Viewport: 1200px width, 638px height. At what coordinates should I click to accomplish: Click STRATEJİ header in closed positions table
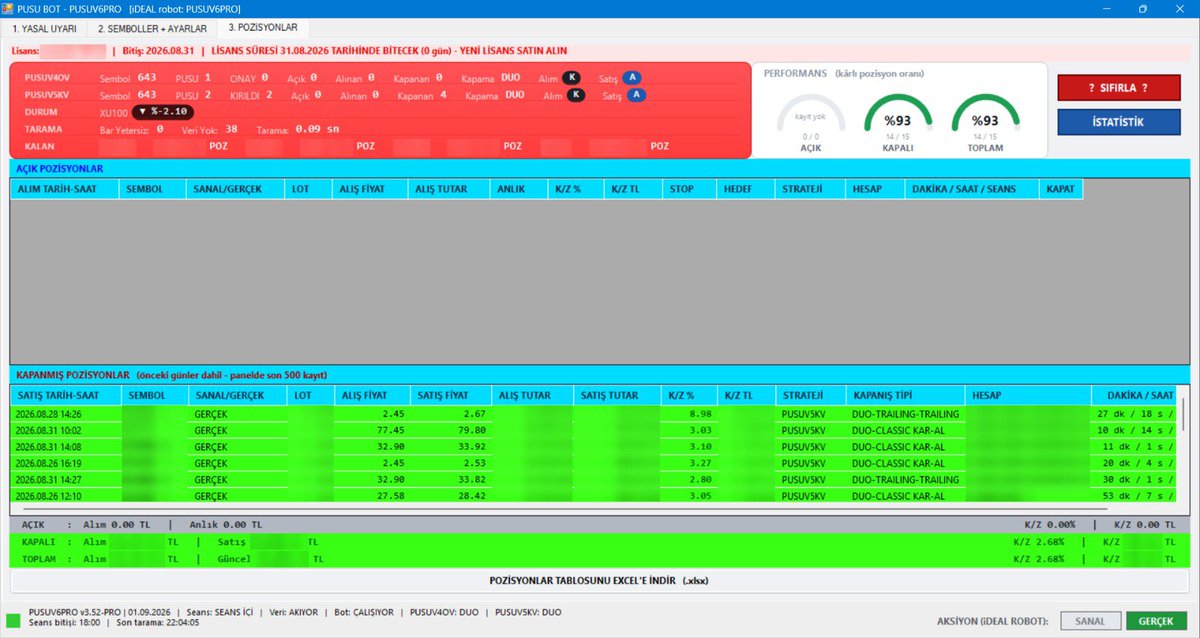810,395
